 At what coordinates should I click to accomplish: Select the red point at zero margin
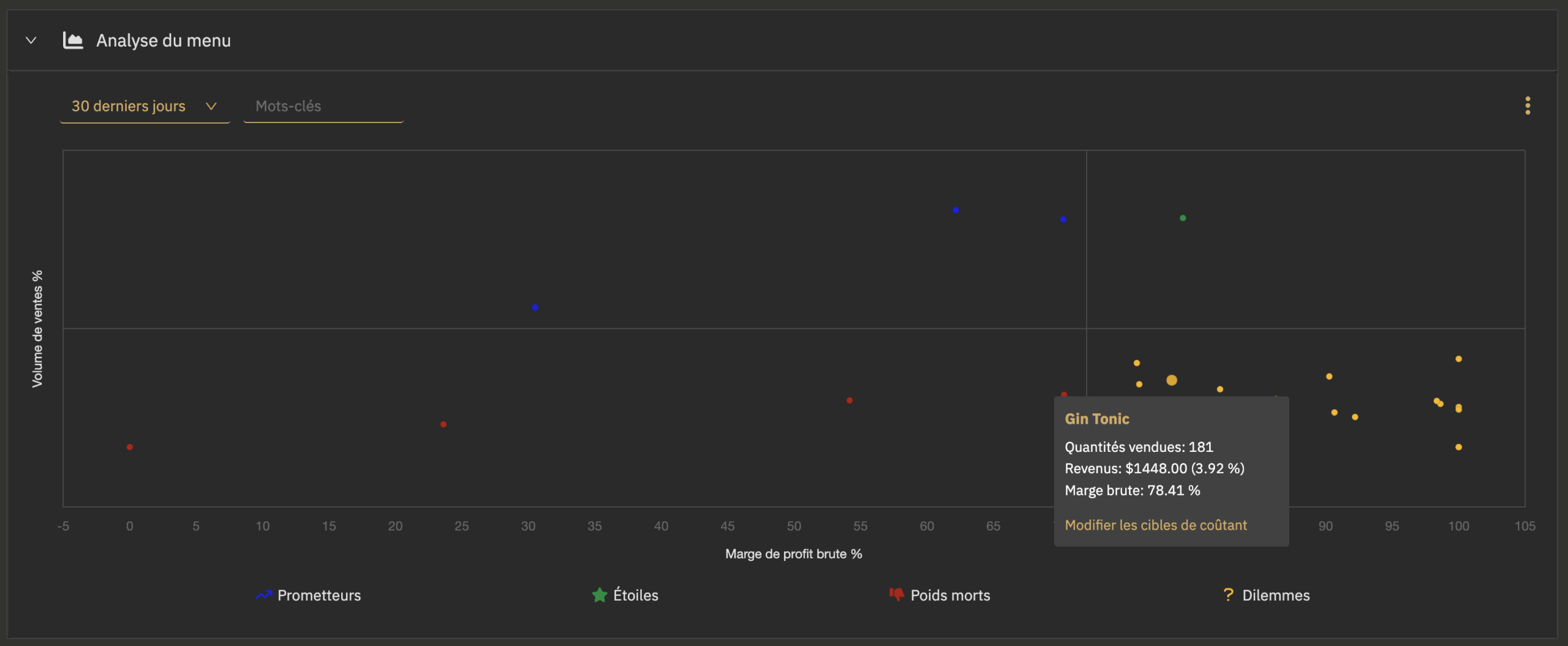point(130,447)
